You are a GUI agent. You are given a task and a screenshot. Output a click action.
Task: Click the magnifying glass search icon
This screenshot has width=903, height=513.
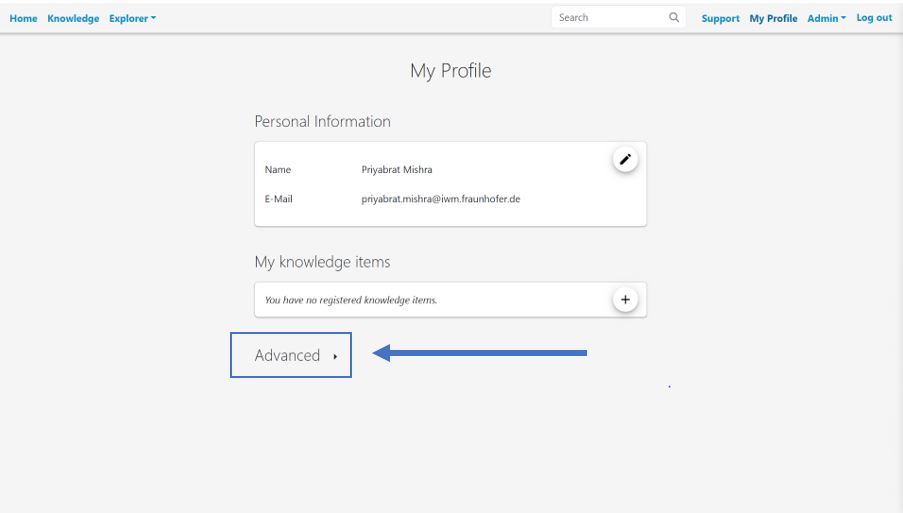click(x=674, y=17)
